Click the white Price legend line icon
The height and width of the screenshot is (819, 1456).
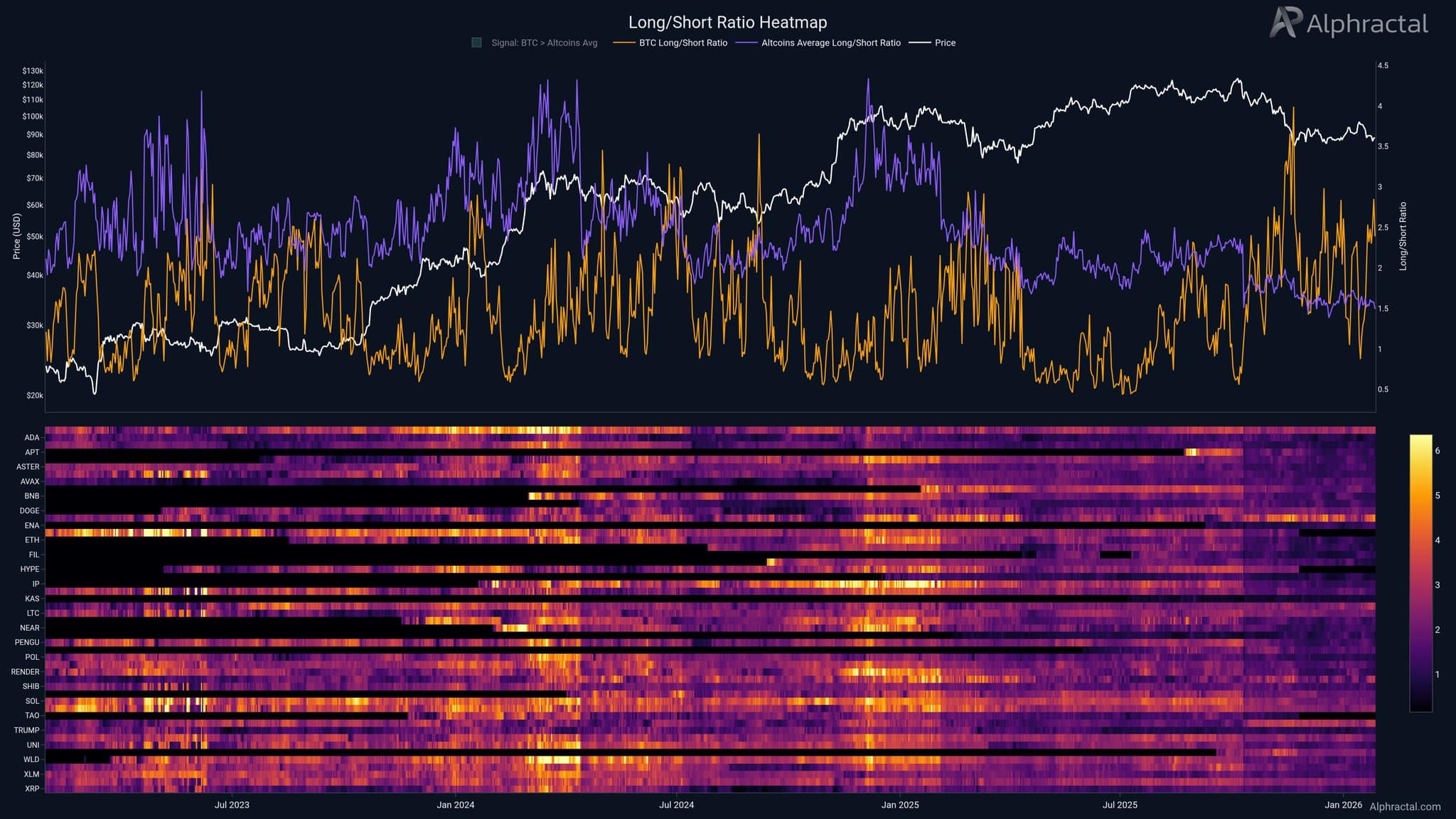(x=920, y=43)
